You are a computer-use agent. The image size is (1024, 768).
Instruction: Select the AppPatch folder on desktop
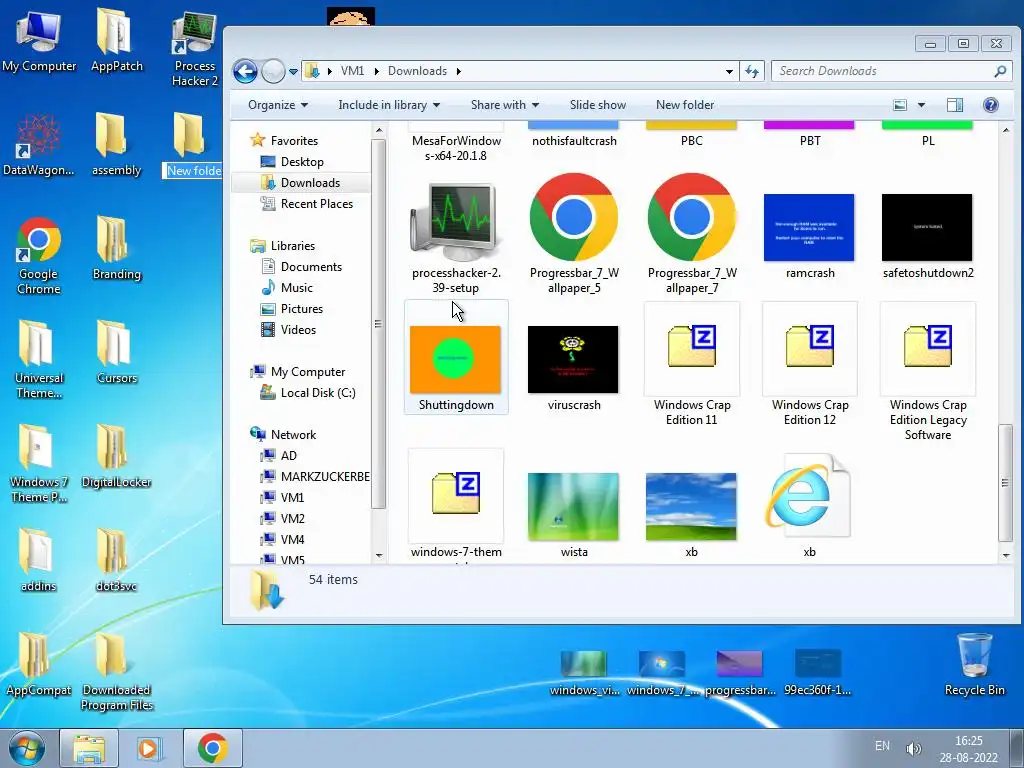tap(116, 40)
